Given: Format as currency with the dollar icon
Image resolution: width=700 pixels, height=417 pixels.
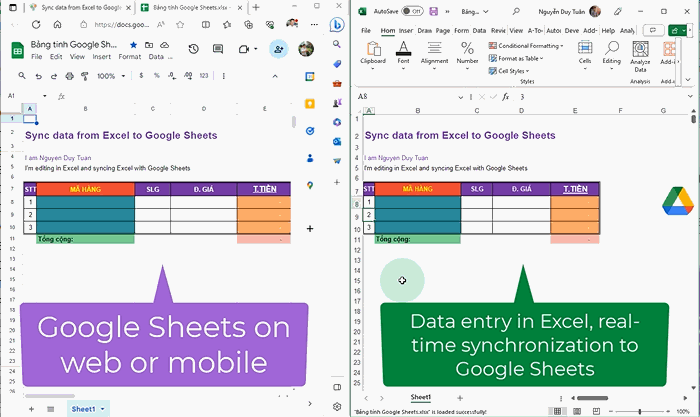Looking at the screenshot, I should [x=141, y=75].
